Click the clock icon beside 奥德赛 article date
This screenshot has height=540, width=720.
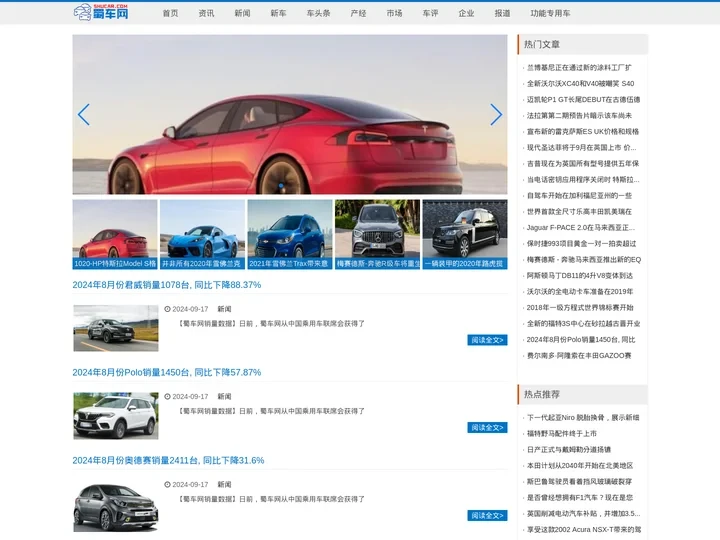(x=168, y=484)
